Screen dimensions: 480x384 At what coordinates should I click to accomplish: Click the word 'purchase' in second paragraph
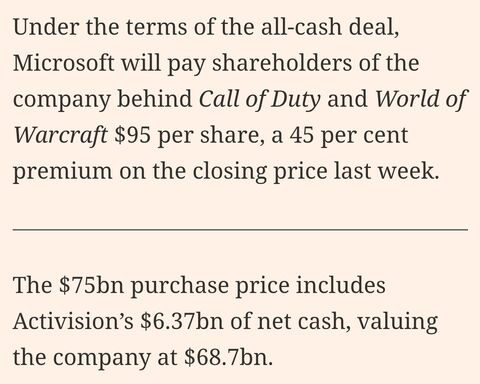[x=180, y=287]
